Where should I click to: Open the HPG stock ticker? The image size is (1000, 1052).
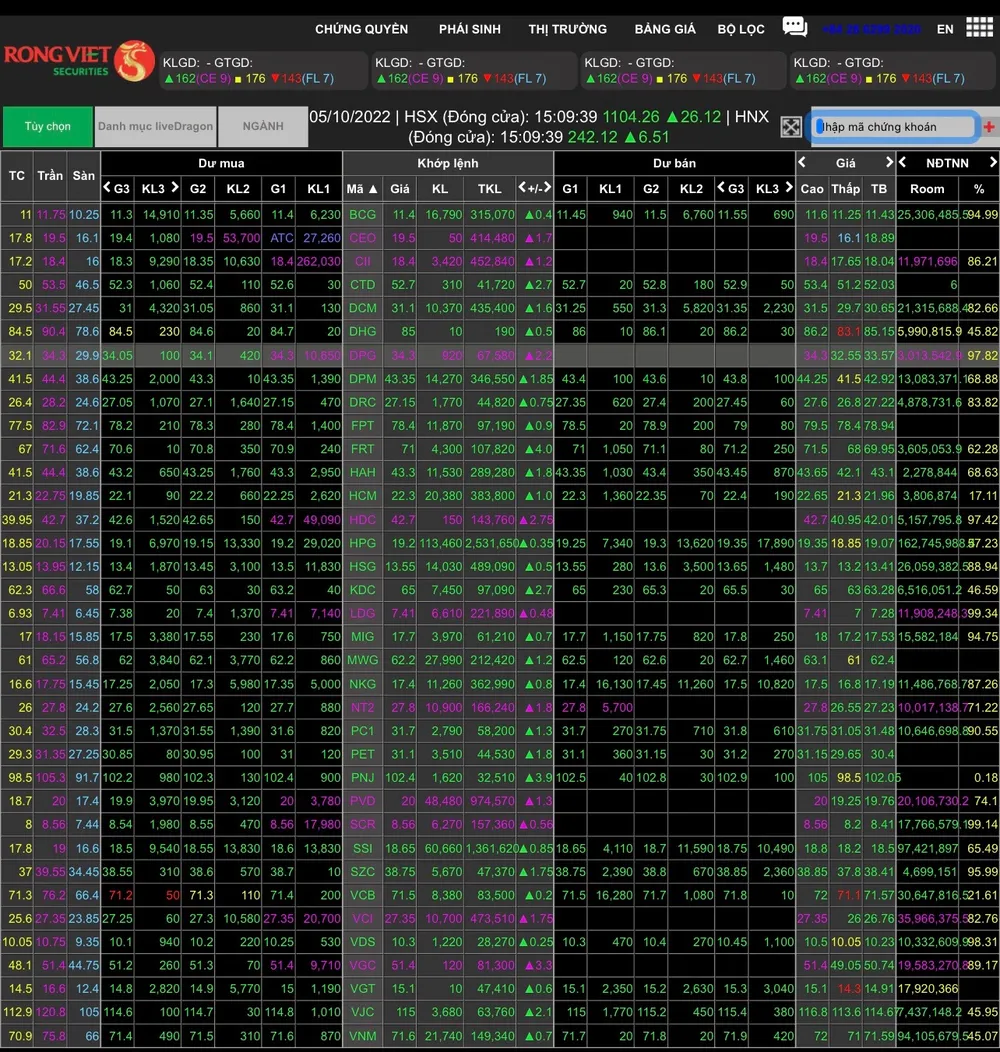click(362, 543)
